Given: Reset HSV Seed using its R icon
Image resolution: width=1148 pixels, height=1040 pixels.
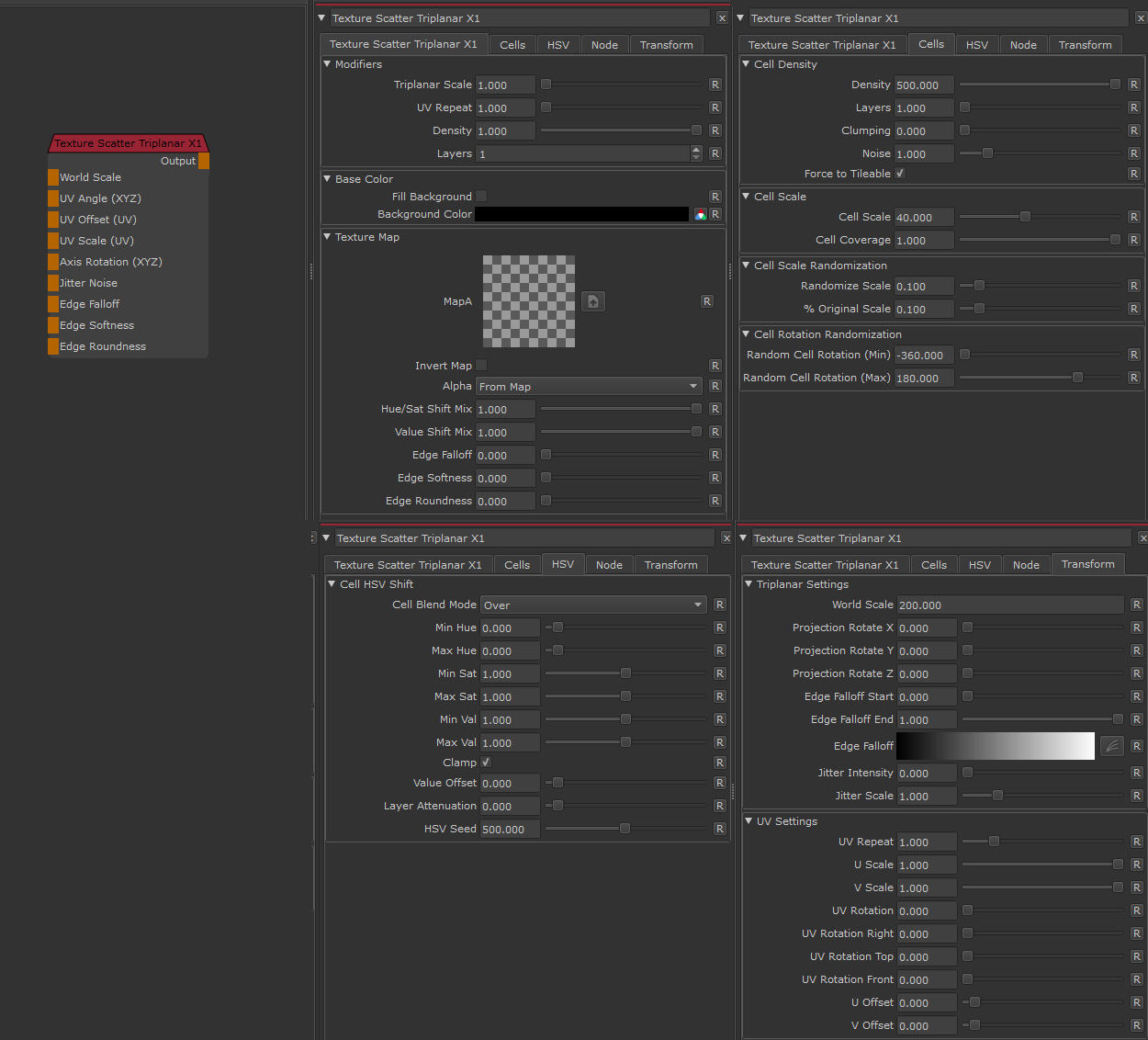Looking at the screenshot, I should tap(719, 829).
